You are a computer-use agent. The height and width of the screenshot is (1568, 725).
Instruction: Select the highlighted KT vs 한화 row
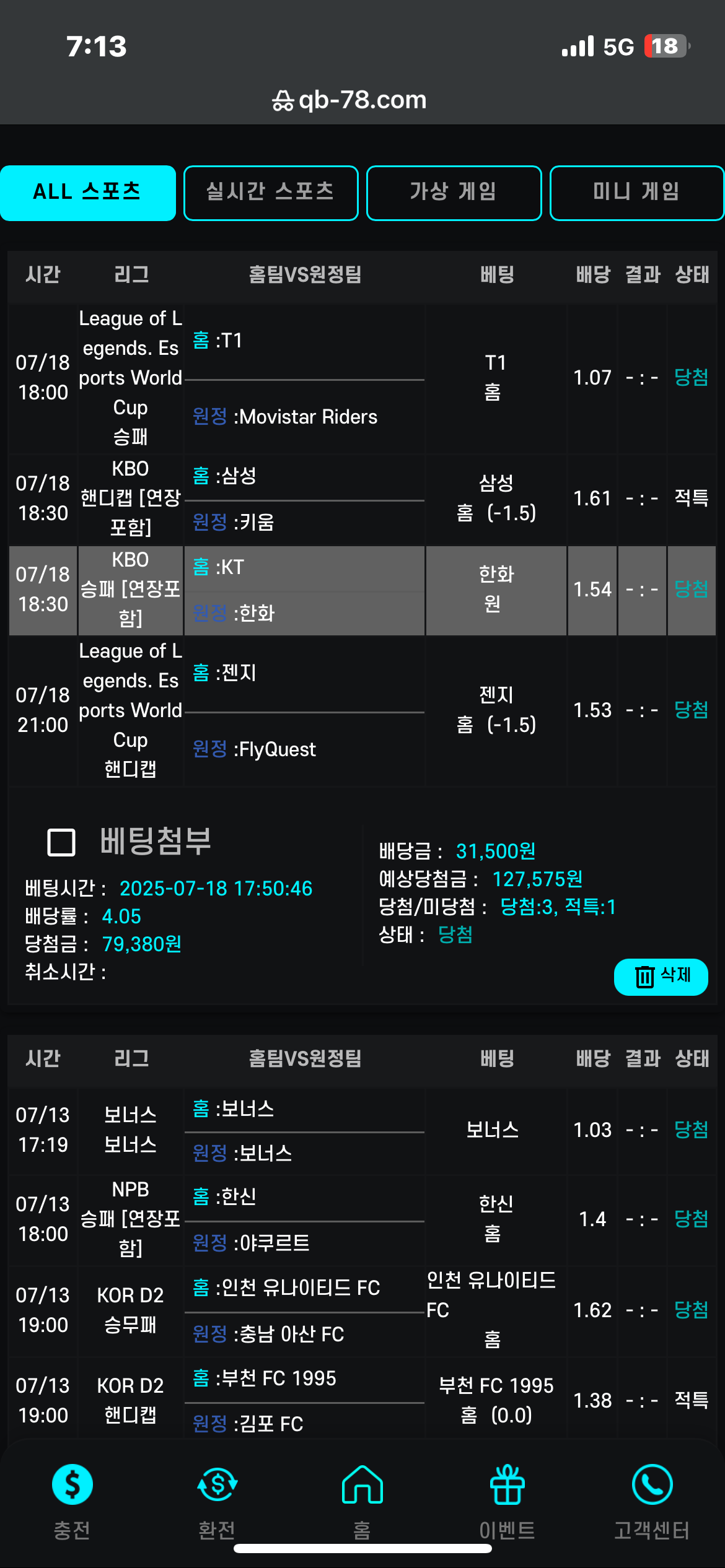coord(362,590)
